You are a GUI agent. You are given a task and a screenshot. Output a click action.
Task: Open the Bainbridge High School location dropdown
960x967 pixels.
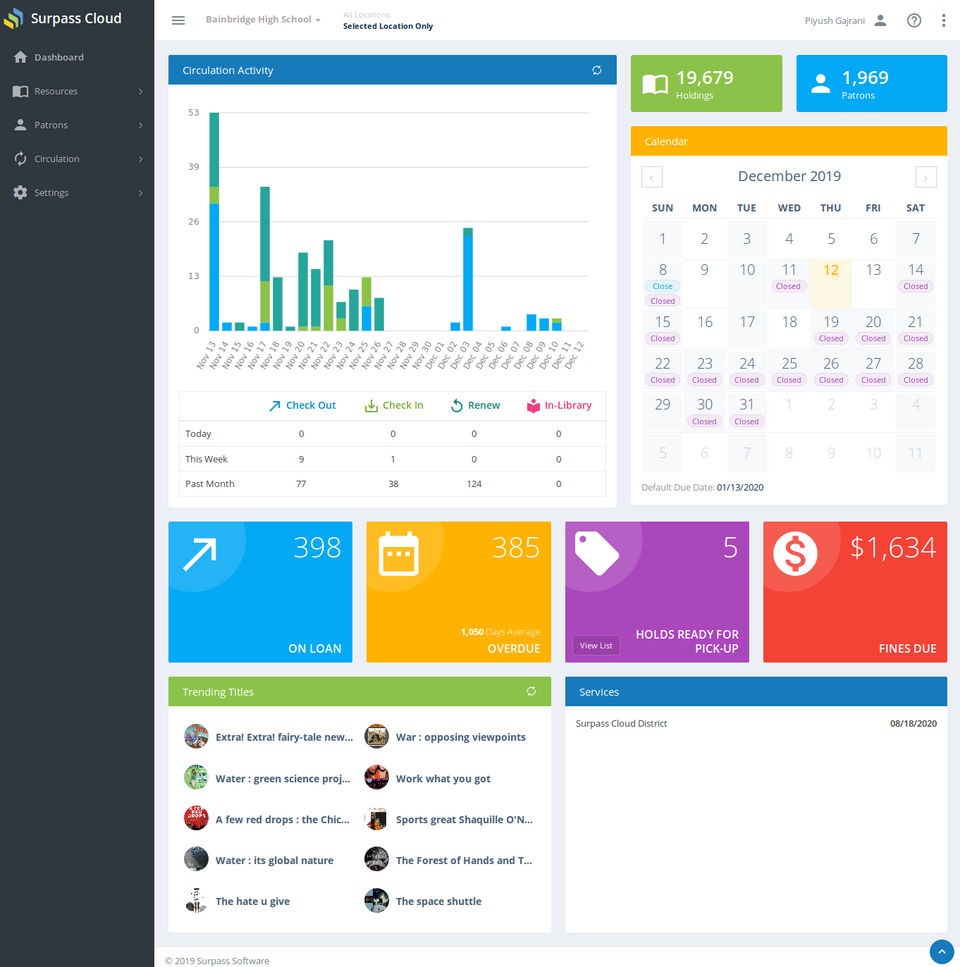pos(263,20)
